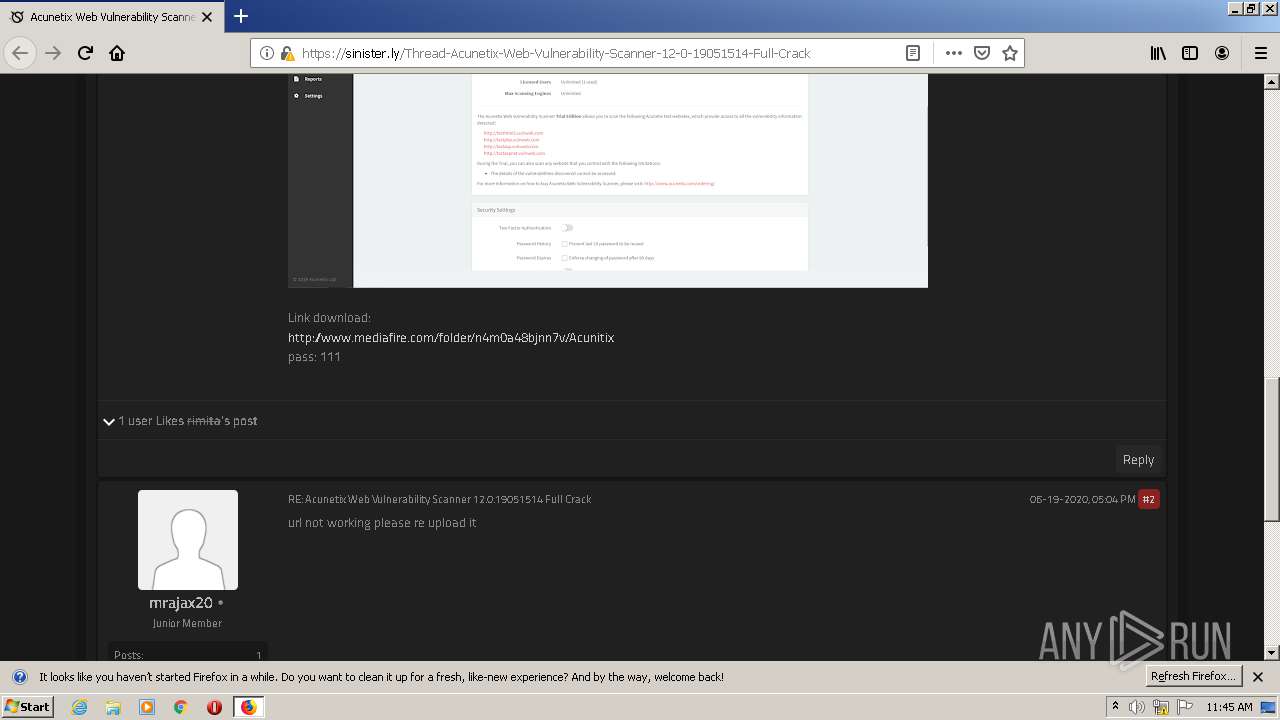Click the post date 05-19-2020, 05:04 PM
1280x720 pixels.
(x=1082, y=499)
